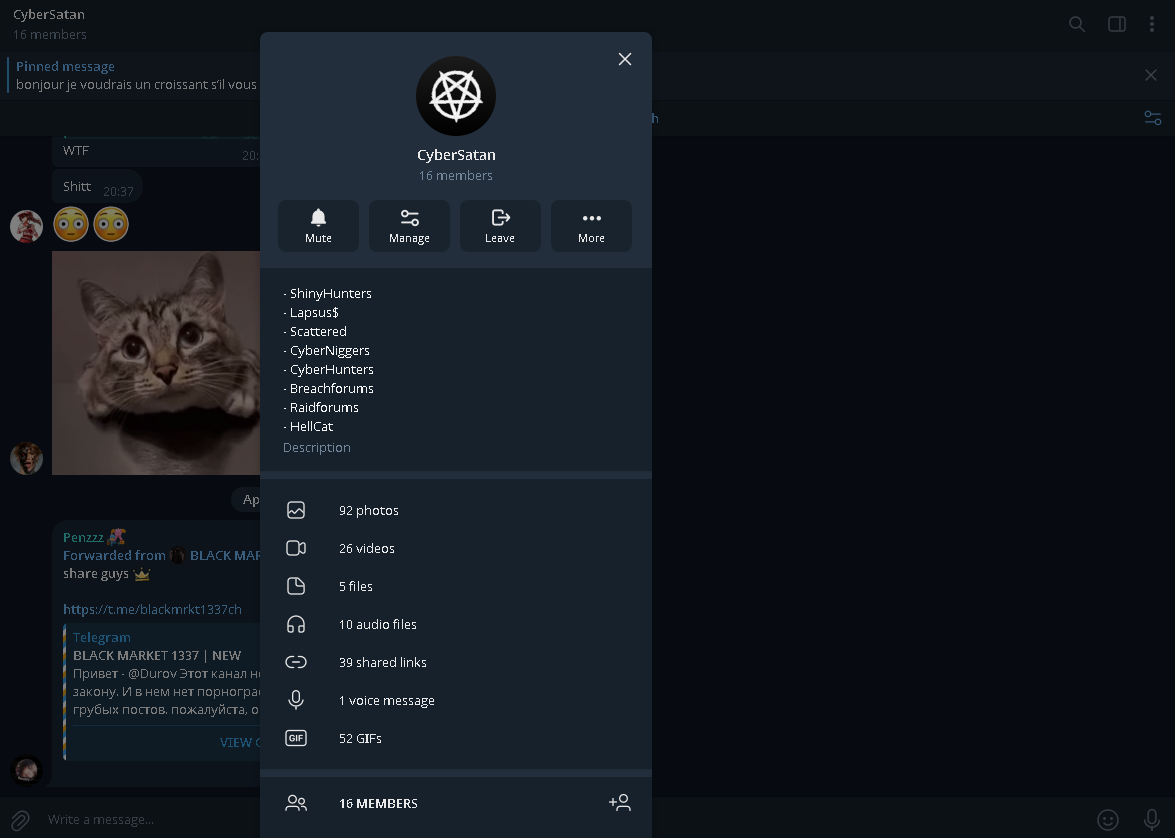Click the avatar beside the flushed emojis
This screenshot has height=838, width=1175.
pyautogui.click(x=26, y=226)
